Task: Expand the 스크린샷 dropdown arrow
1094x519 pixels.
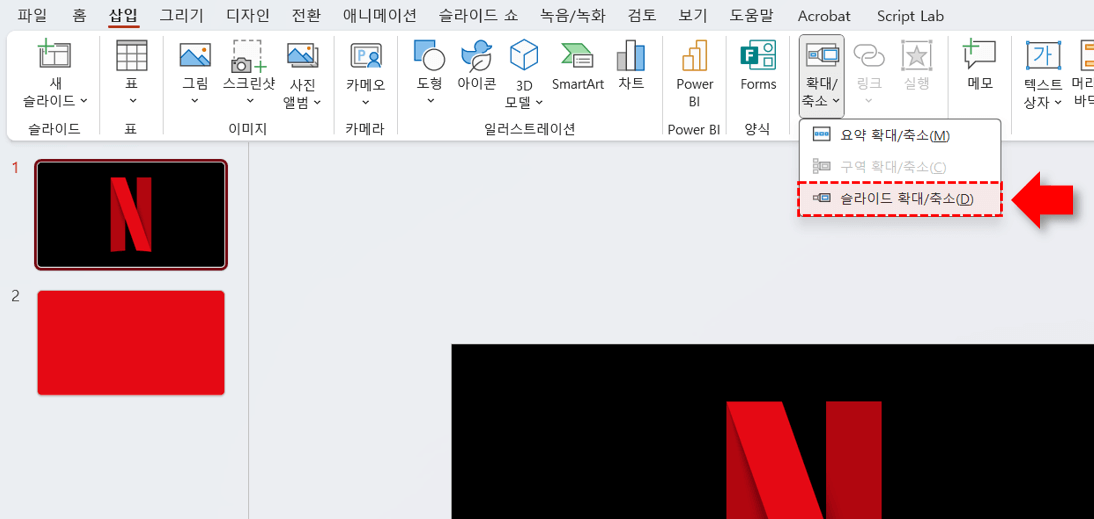Action: [249, 101]
